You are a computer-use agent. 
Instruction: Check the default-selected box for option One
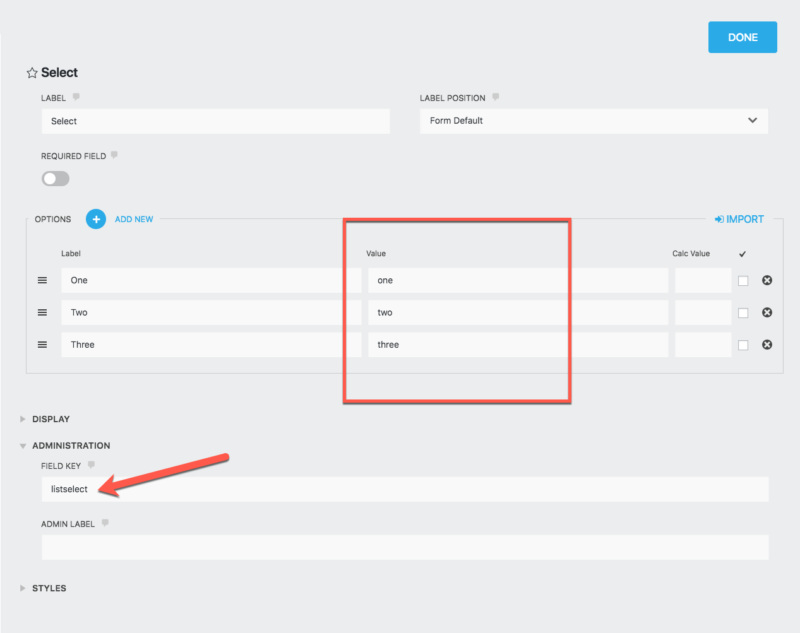click(x=743, y=281)
